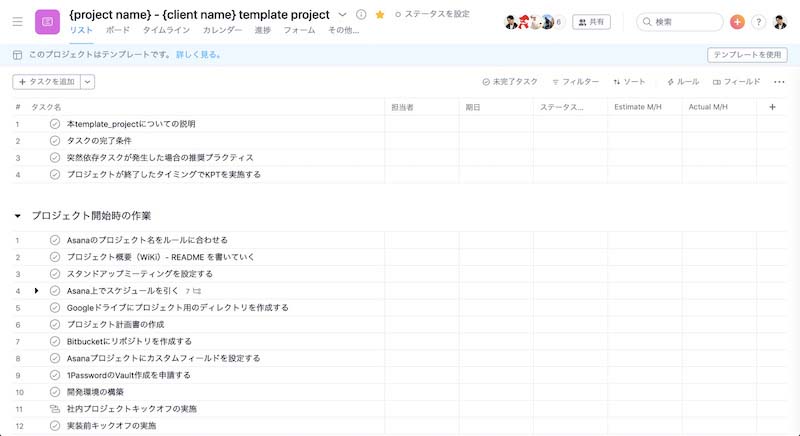The image size is (800, 436).
Task: Complete task 本template_projectについての説明
Action: [x=55, y=124]
